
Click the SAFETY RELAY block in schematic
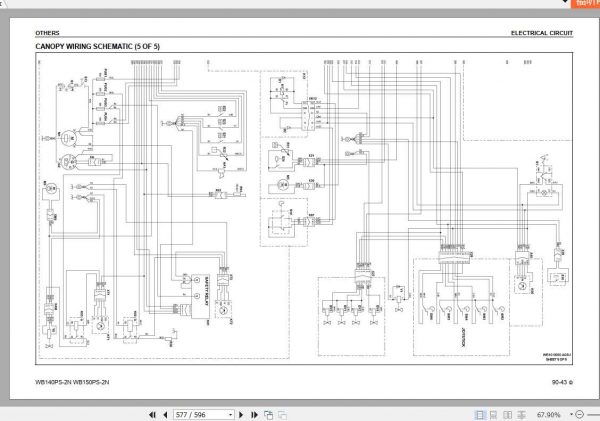tap(200, 296)
